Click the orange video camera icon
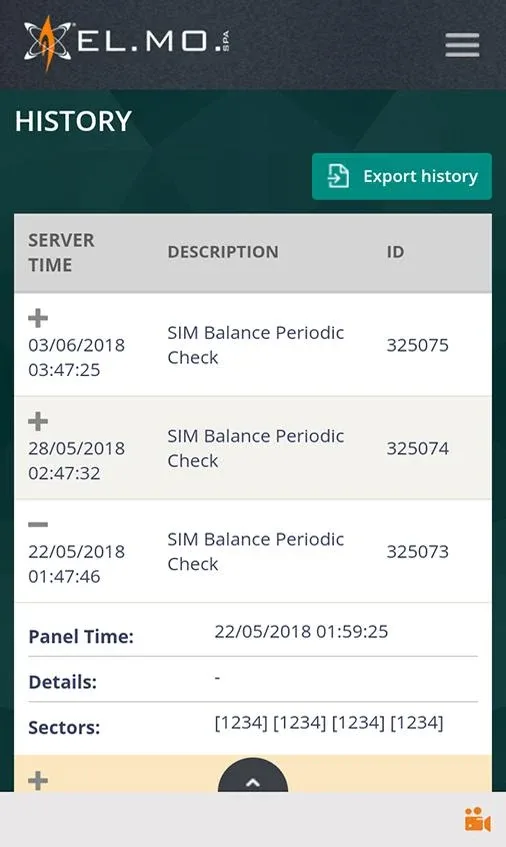Image resolution: width=506 pixels, height=847 pixels. [x=477, y=820]
